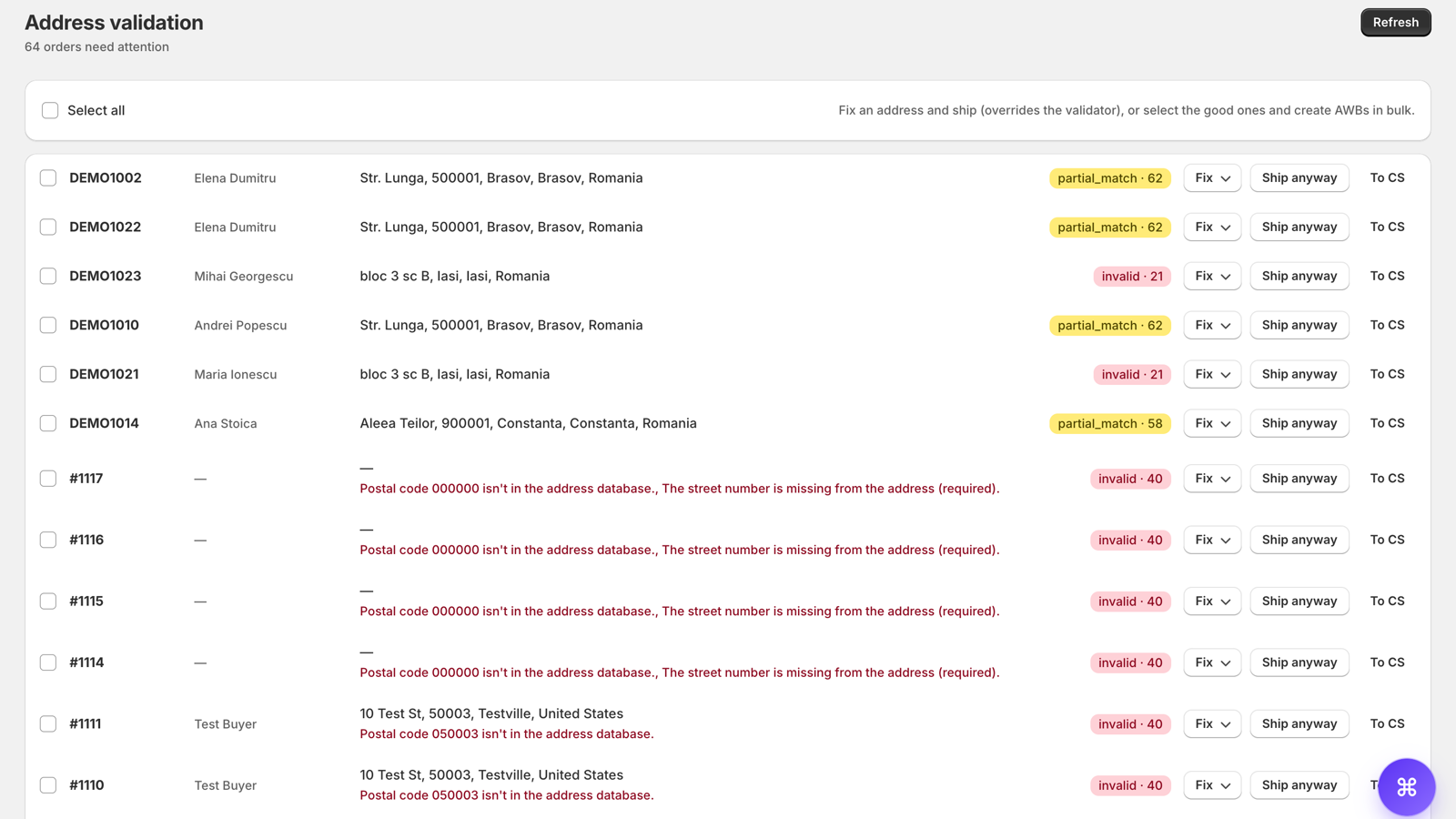Ship order #1117 anyway
Screen dimensions: 1456x819
point(1299,479)
